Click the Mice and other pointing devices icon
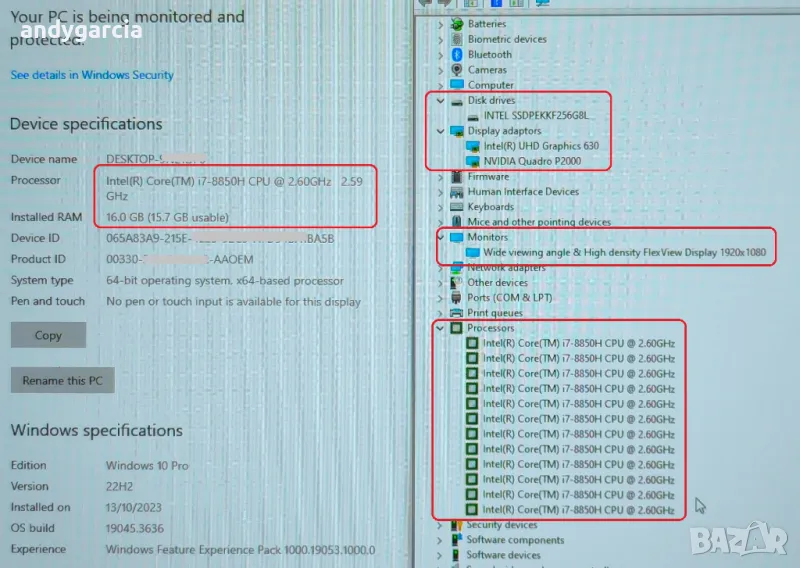This screenshot has height=568, width=800. point(457,221)
